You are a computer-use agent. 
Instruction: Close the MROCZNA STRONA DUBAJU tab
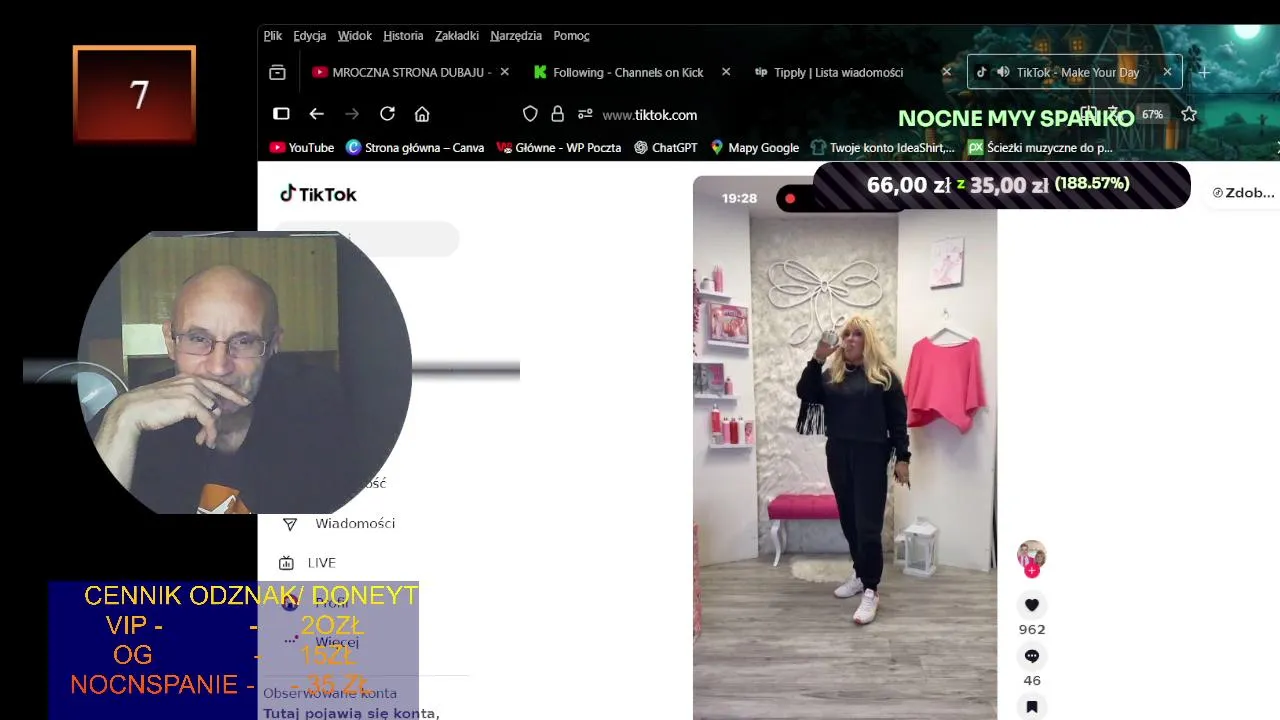[x=505, y=72]
